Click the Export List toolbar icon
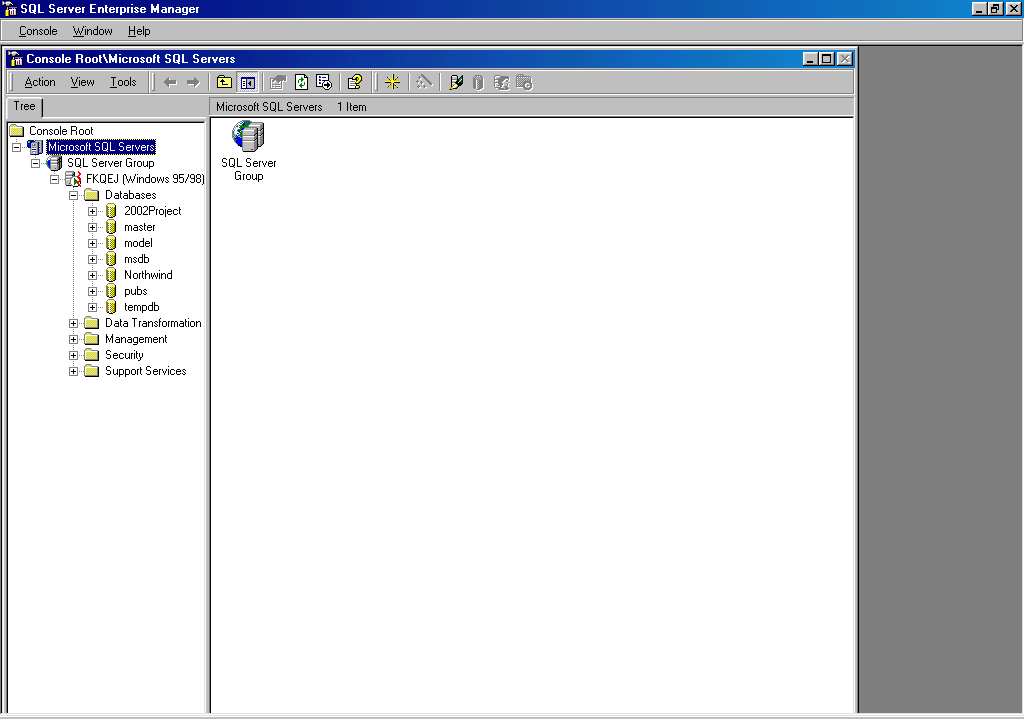The height and width of the screenshot is (719, 1024). (x=323, y=82)
